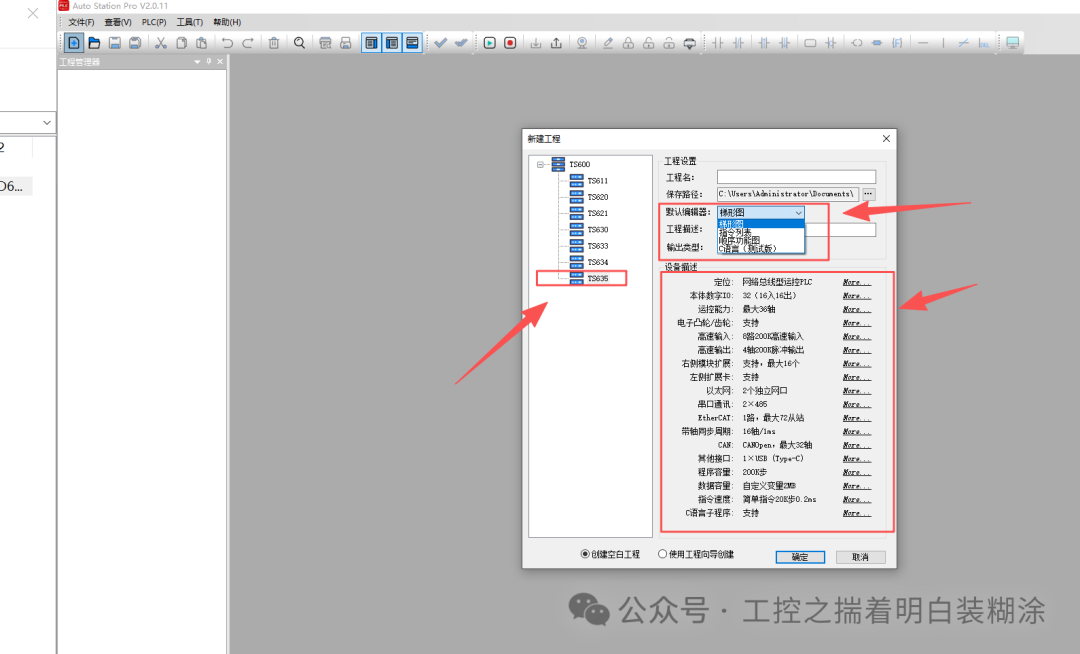Viewport: 1080px width, 654px height.
Task: Select 创建空白工程 radio button
Action: point(585,554)
